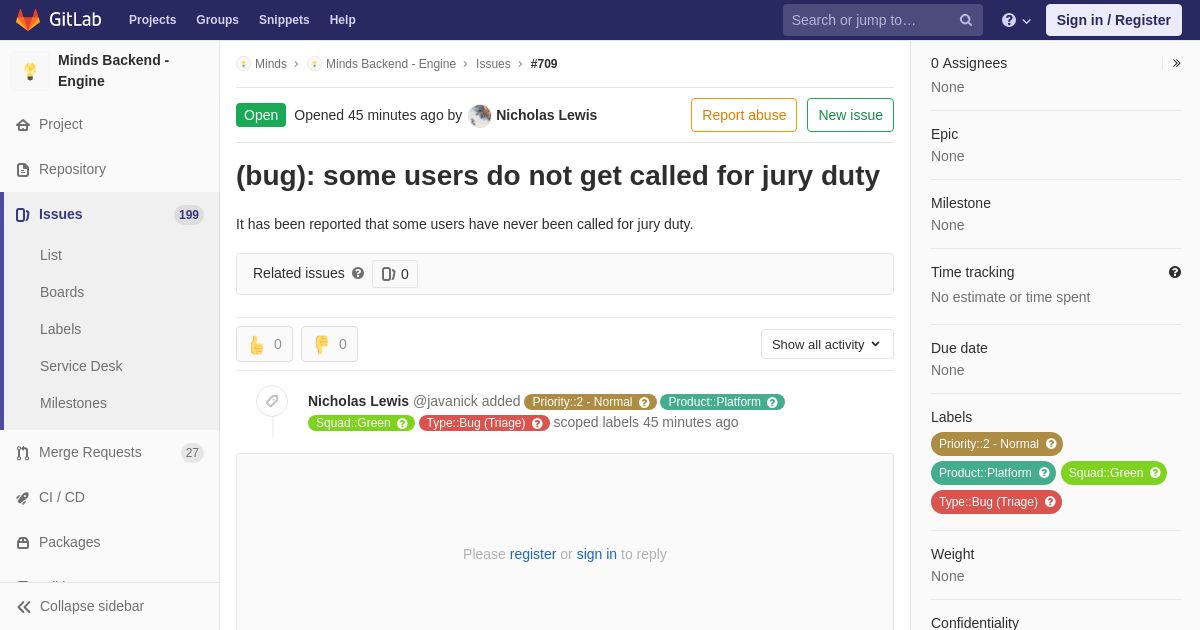This screenshot has height=630, width=1200.
Task: Click help icon on sidebar Type::Bug label
Action: pyautogui.click(x=1050, y=502)
